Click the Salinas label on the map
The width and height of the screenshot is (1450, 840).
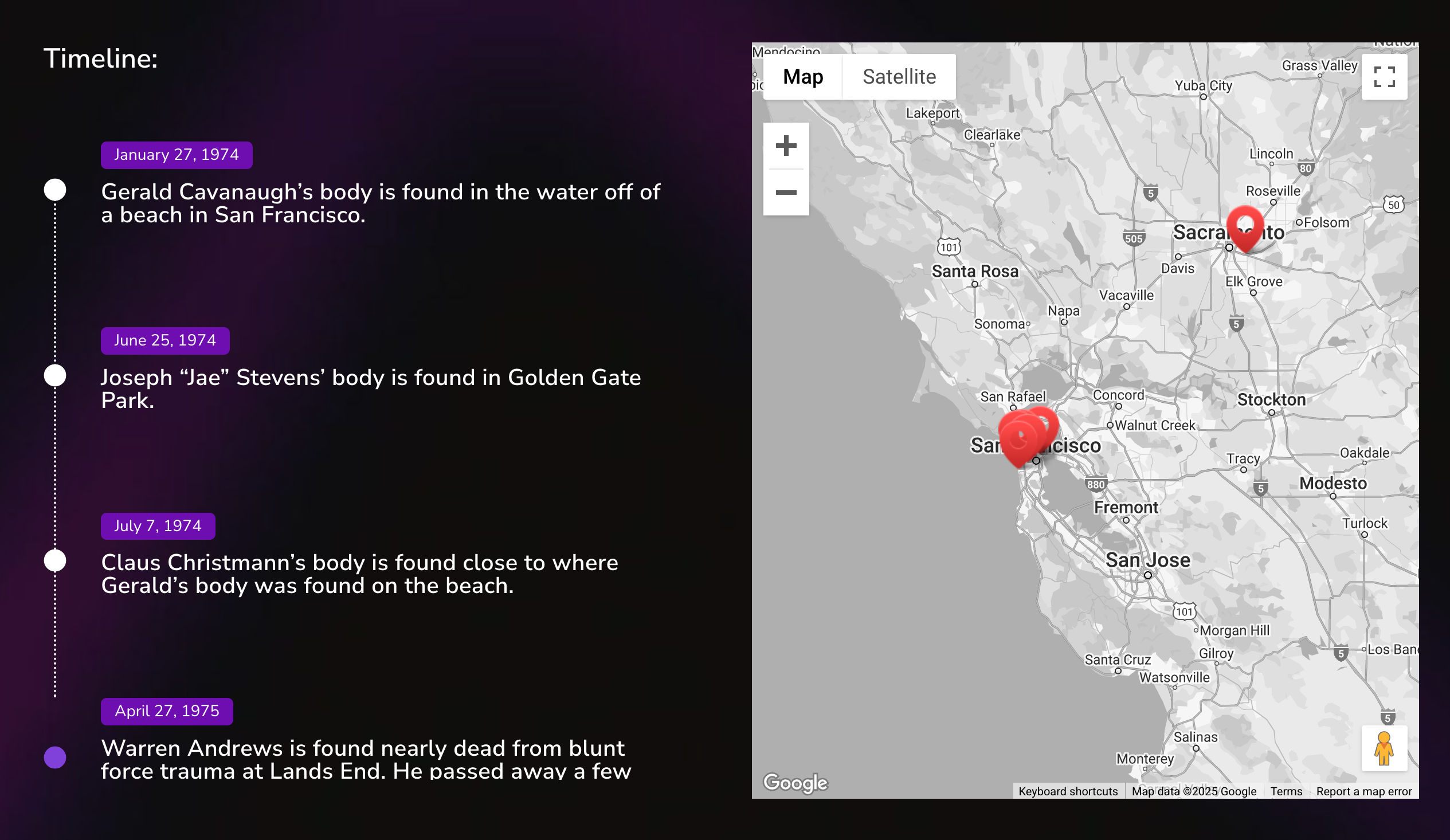1196,737
